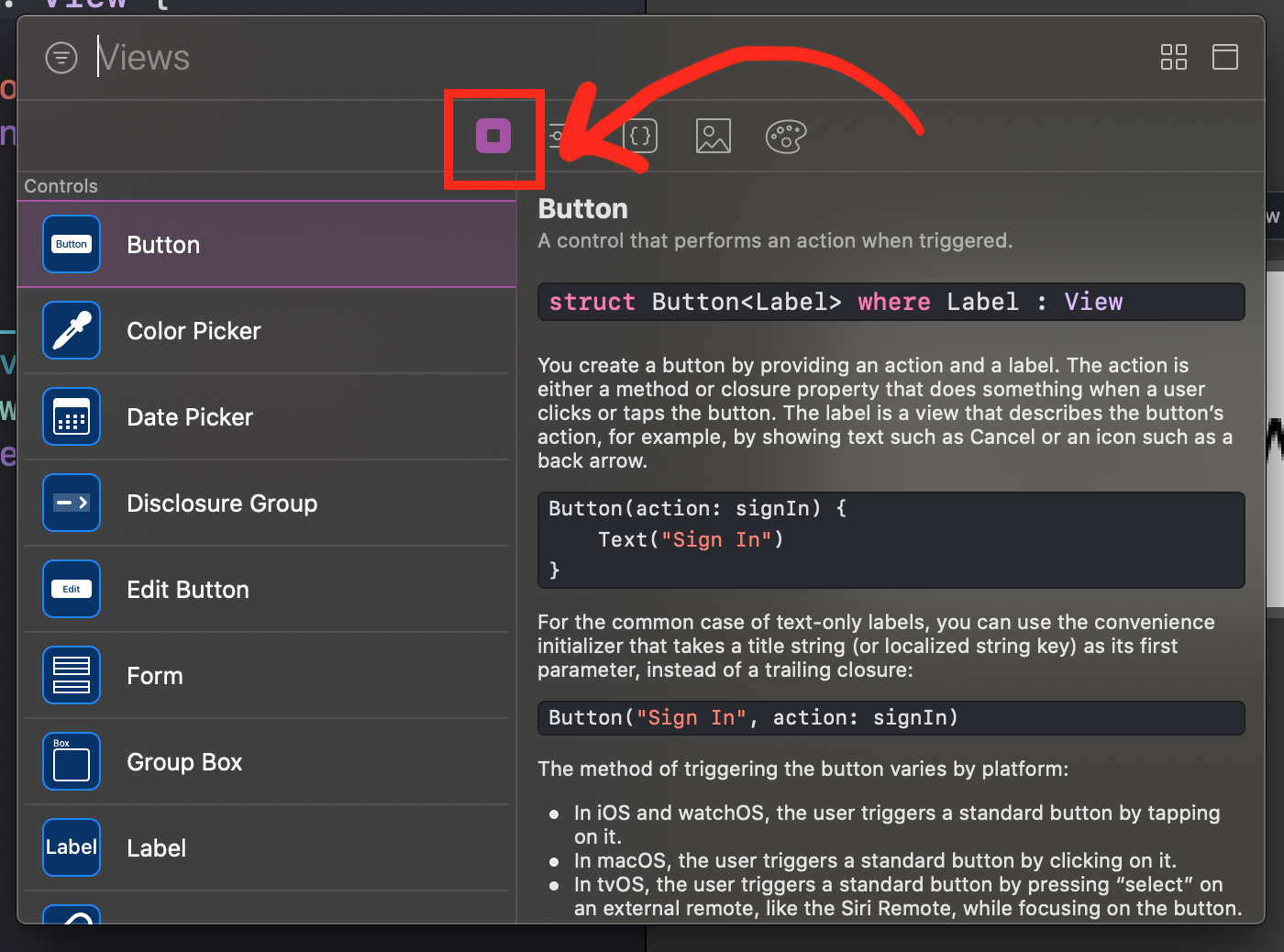Select the Media (image) library tab
The image size is (1284, 952).
coord(714,136)
